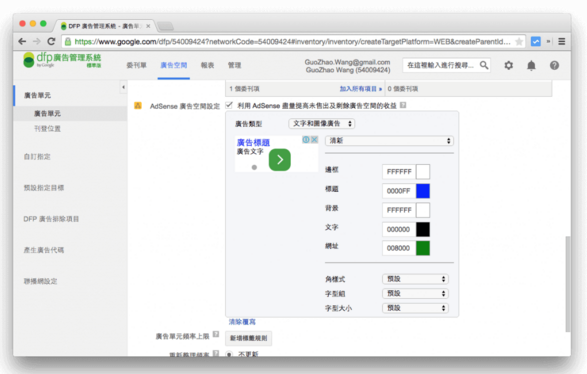Select 預設指定目標 in sidebar
The image size is (587, 374).
pyautogui.click(x=44, y=188)
